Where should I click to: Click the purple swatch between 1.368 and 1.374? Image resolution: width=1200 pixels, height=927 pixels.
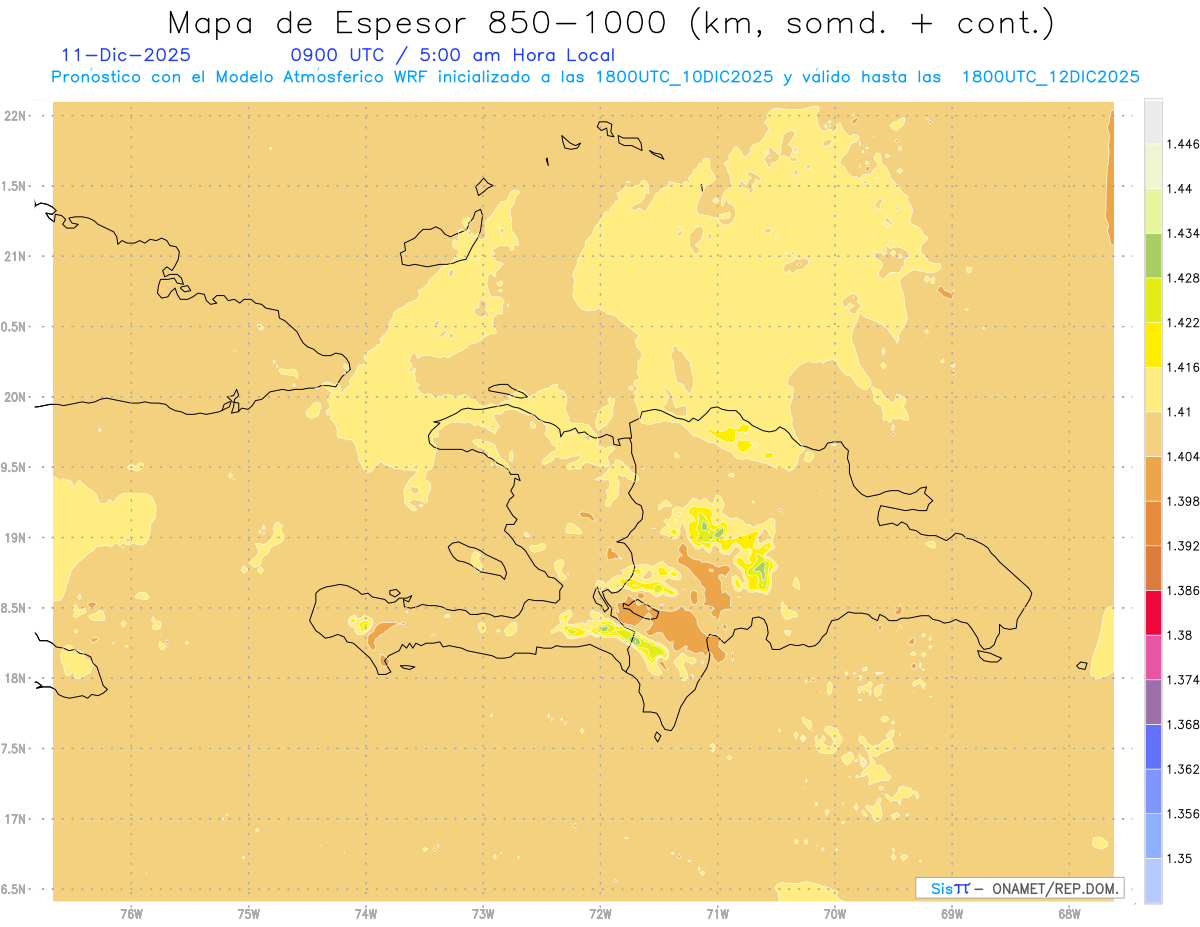point(1153,702)
